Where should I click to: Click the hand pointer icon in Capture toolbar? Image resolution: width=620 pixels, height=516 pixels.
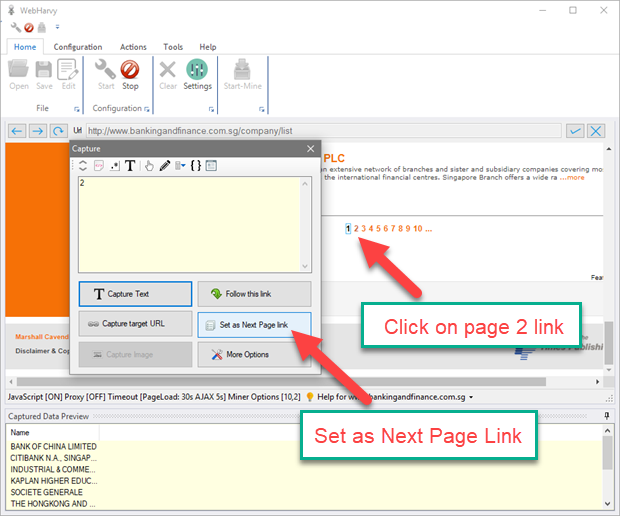click(x=149, y=165)
